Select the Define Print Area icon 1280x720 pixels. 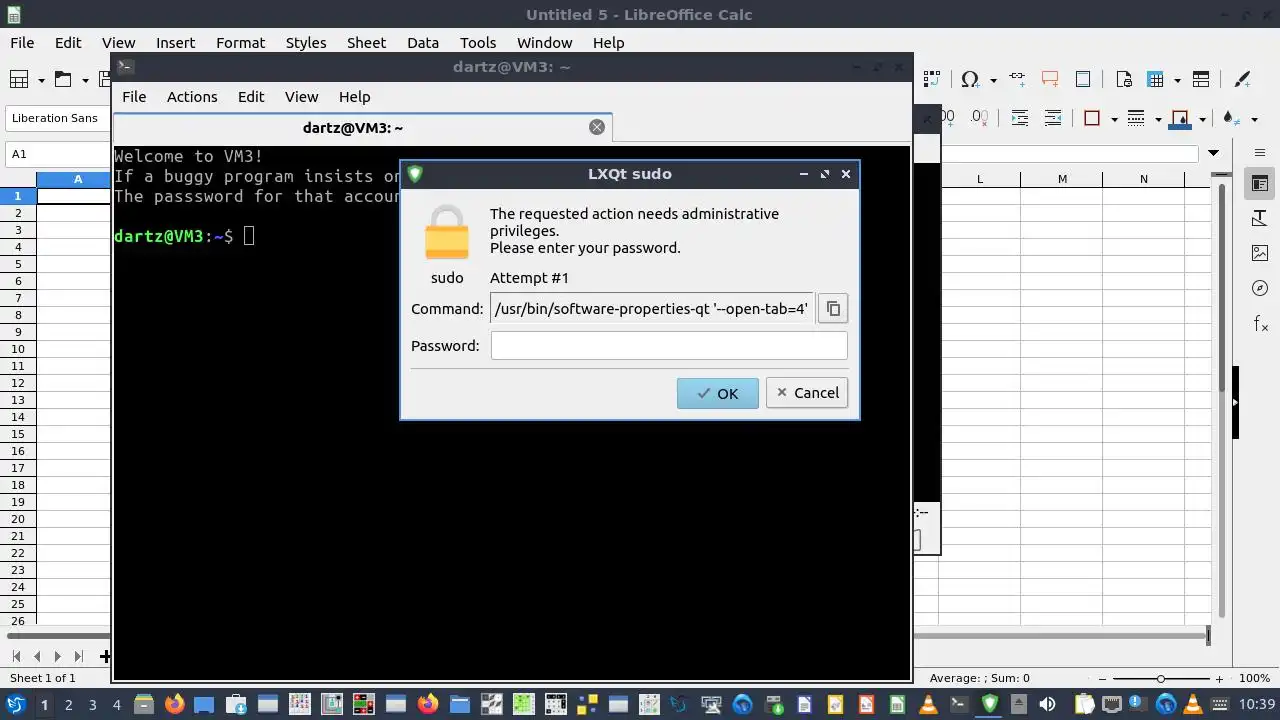(x=1123, y=80)
